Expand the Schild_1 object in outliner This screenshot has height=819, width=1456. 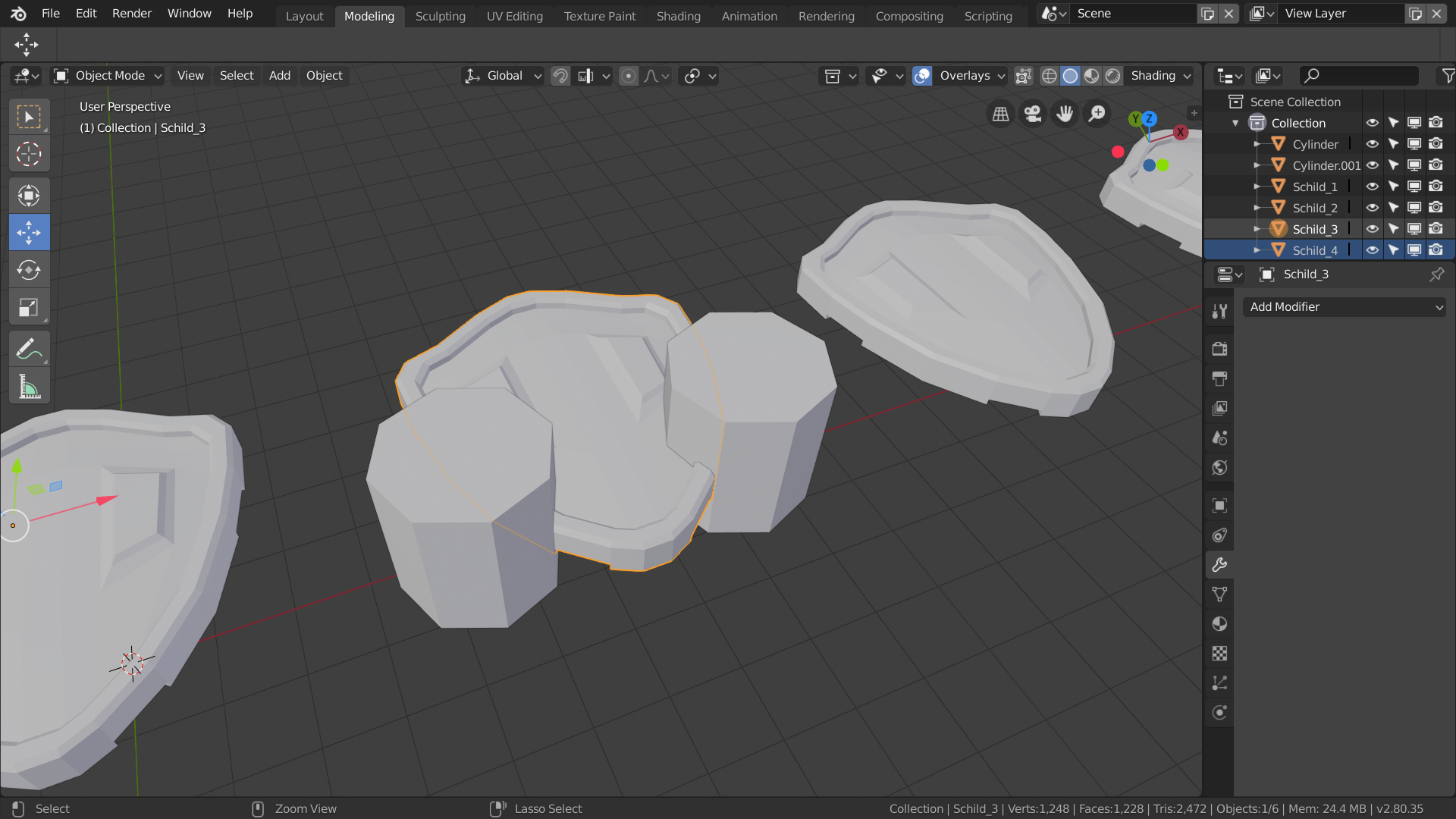[x=1257, y=187]
